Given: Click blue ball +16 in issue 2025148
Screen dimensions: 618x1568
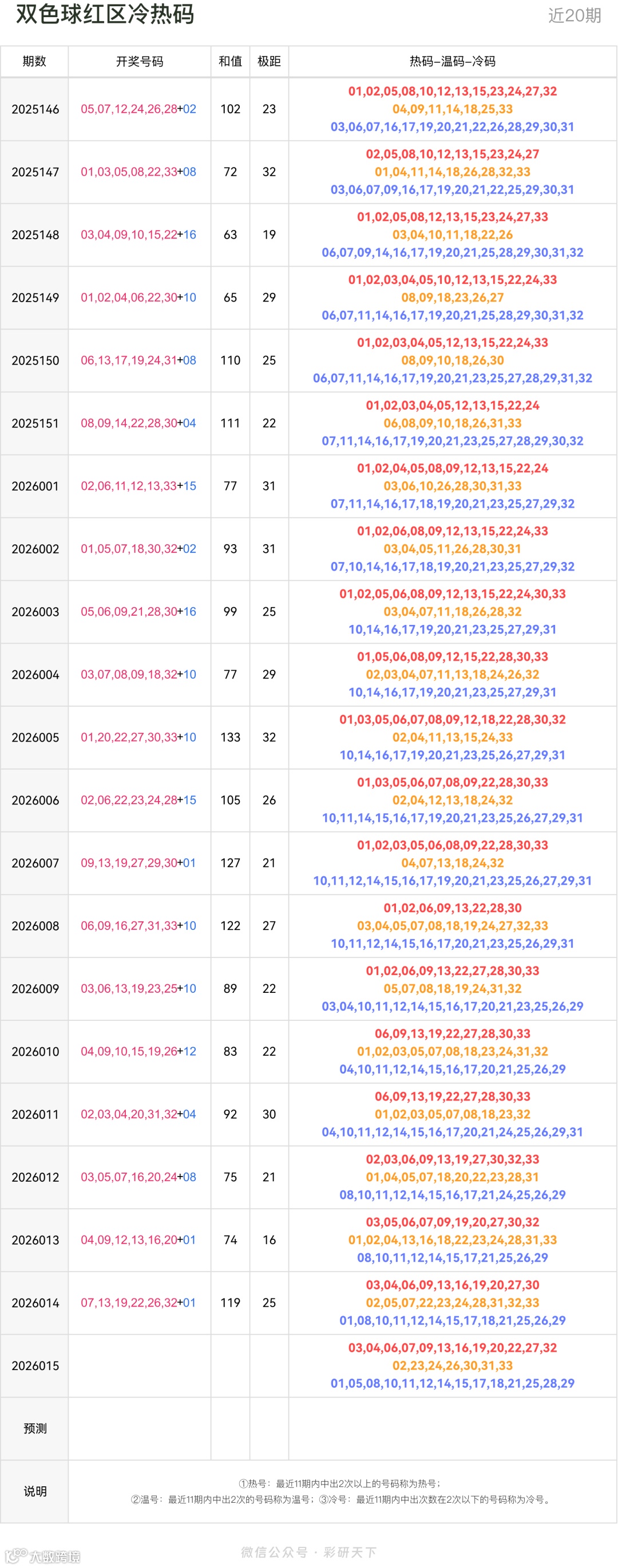Looking at the screenshot, I should coord(187,235).
